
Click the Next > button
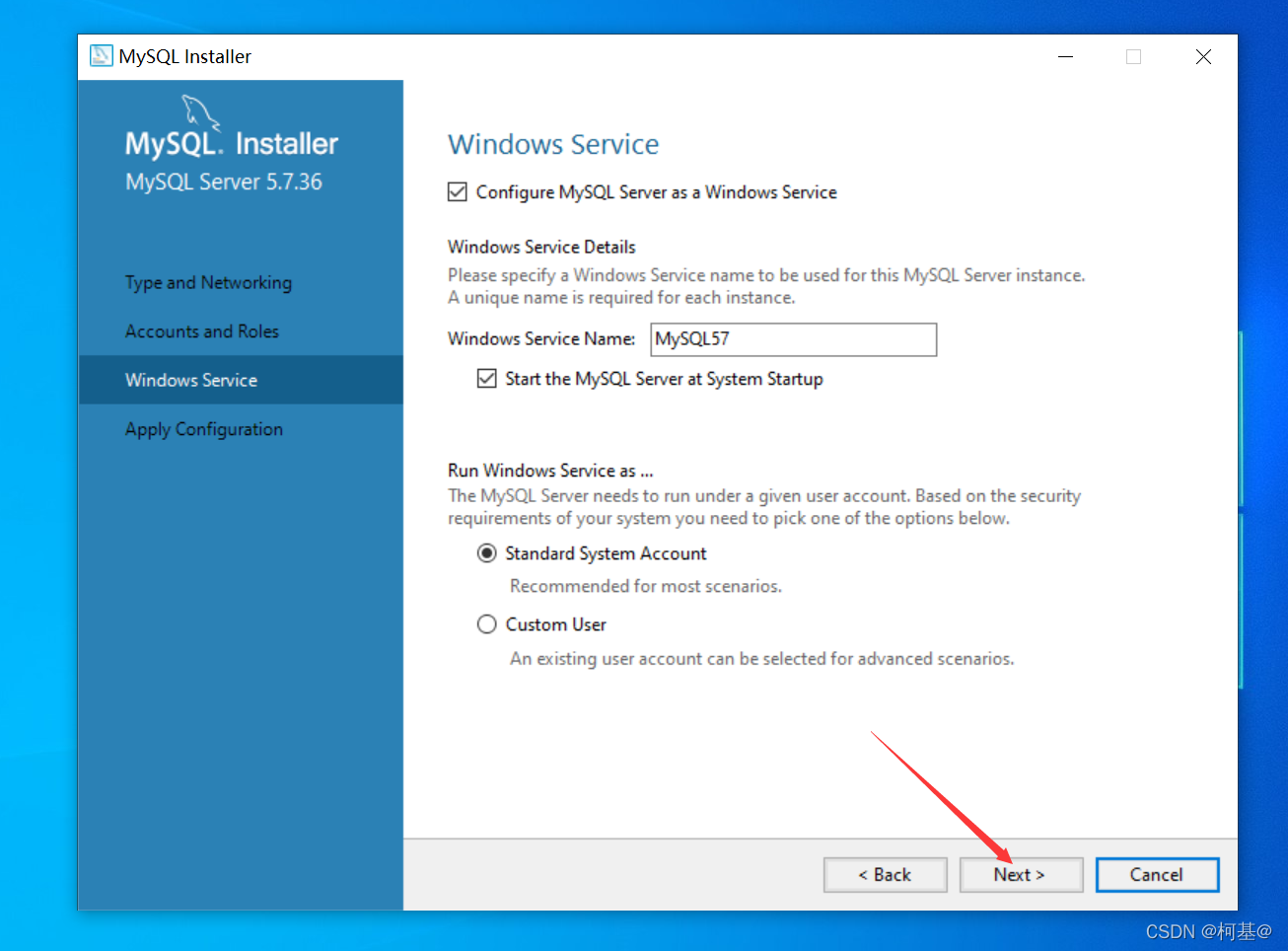click(1021, 875)
